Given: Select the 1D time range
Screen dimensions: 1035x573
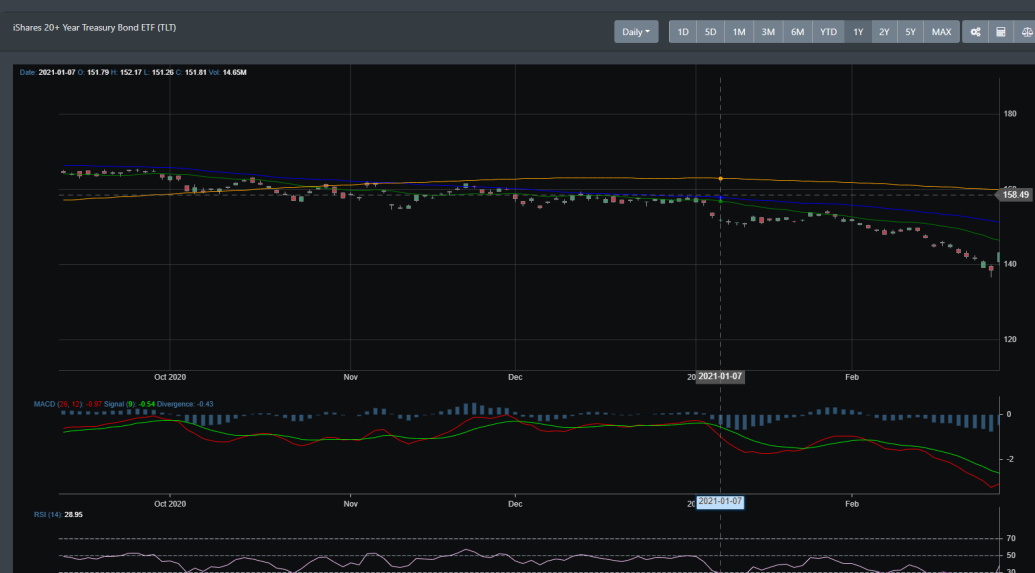Looking at the screenshot, I should [x=683, y=32].
